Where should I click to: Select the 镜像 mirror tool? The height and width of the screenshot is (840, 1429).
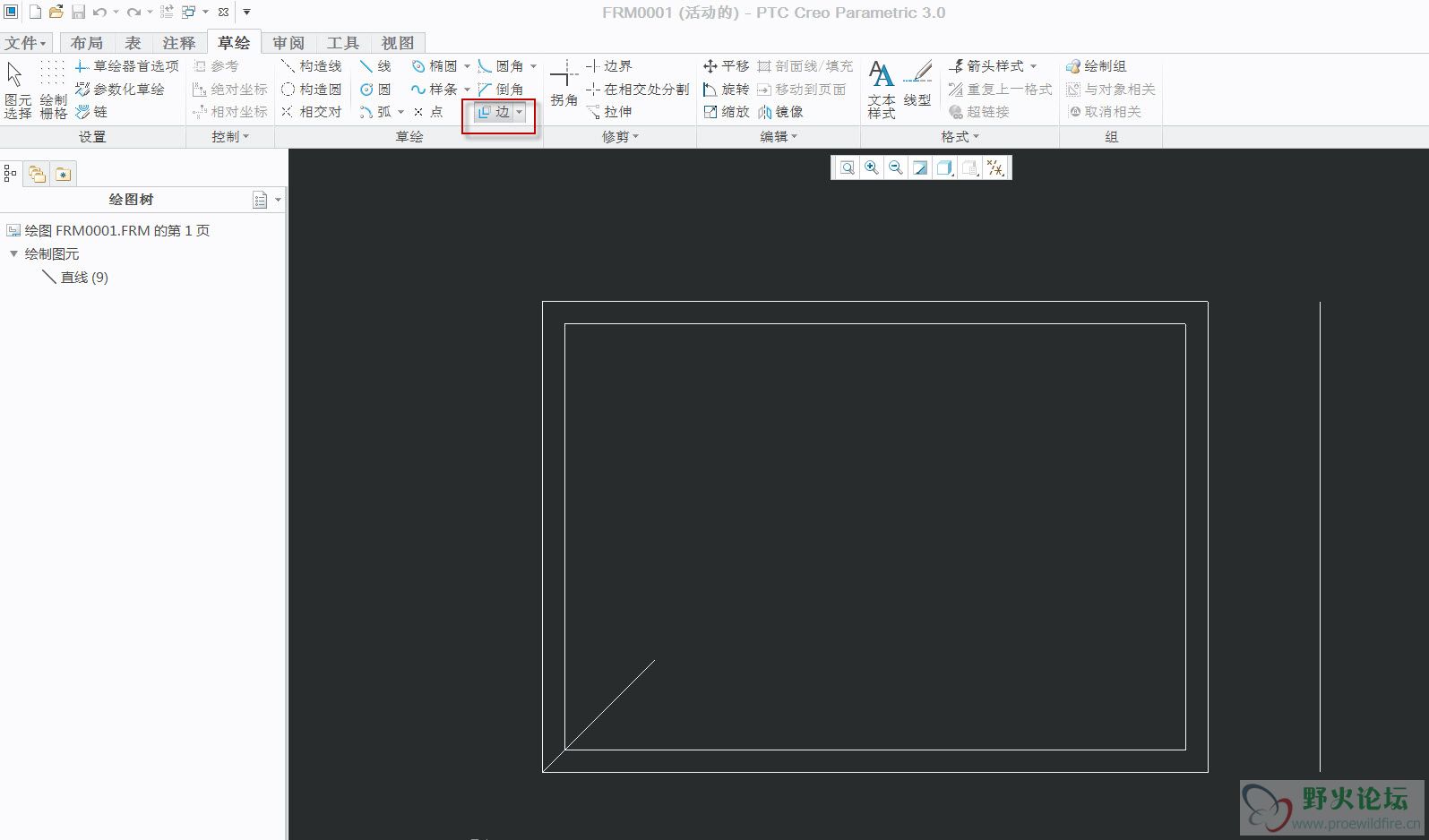[x=780, y=112]
